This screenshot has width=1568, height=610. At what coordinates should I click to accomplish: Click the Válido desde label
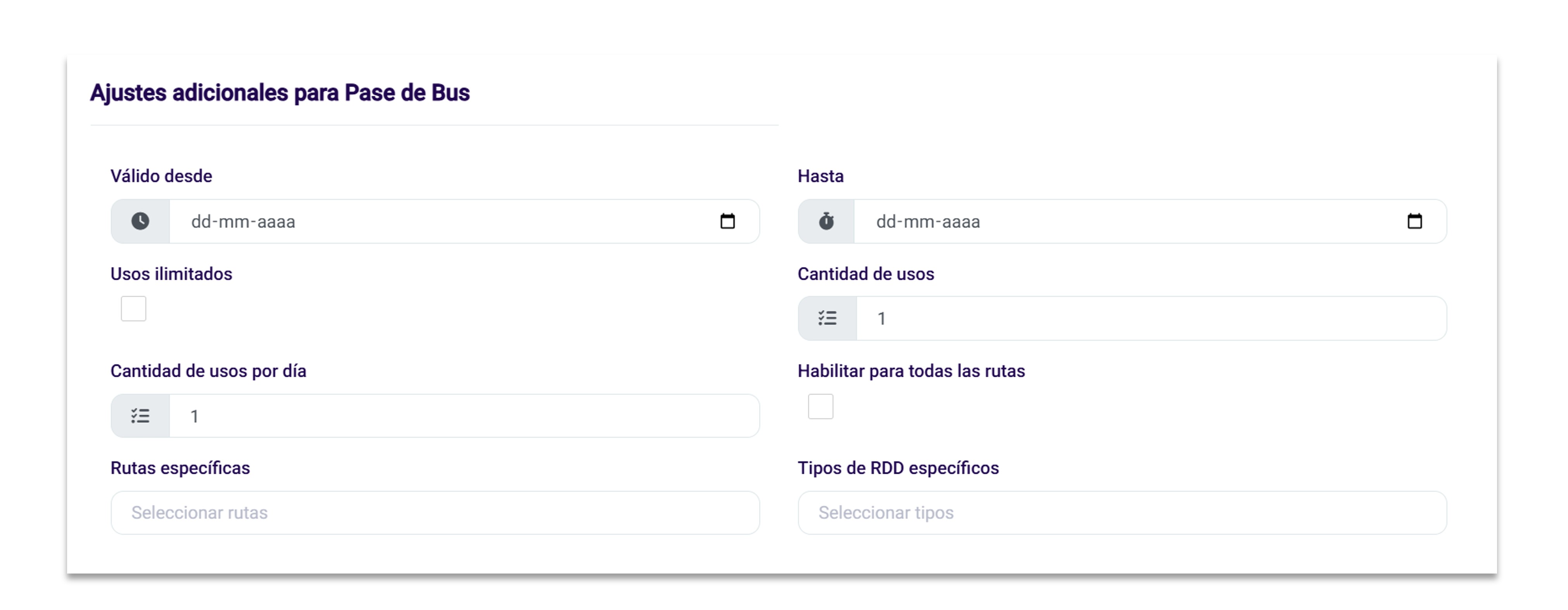coord(161,176)
